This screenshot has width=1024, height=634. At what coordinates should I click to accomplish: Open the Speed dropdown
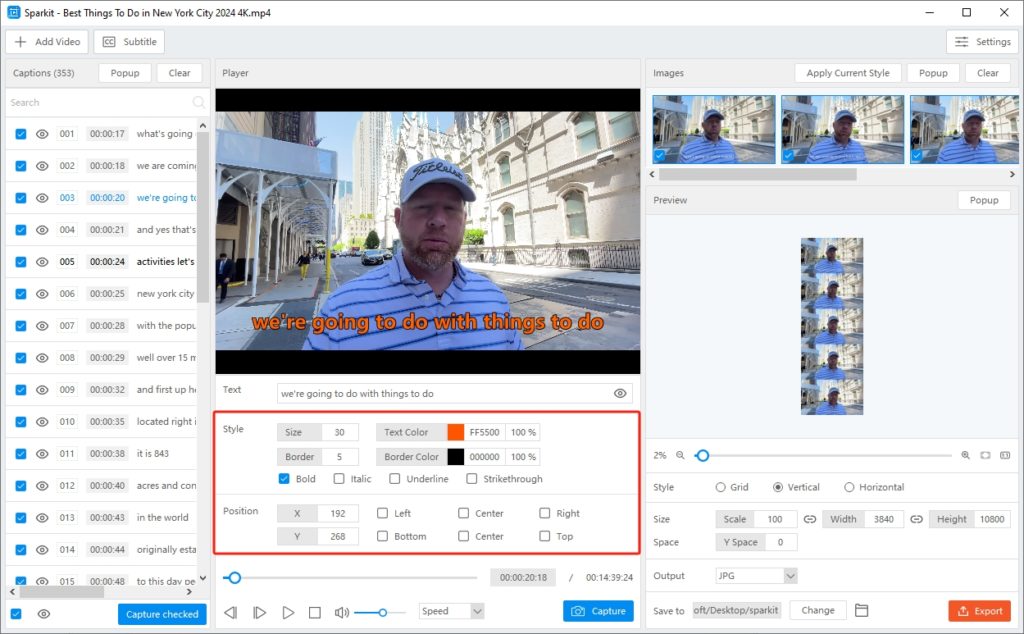pos(452,611)
